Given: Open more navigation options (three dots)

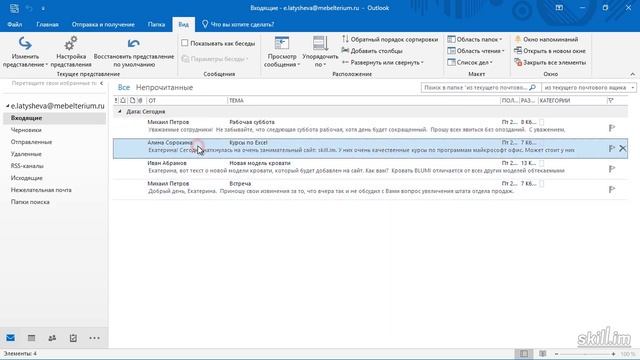Looking at the screenshot, I should coord(94,338).
